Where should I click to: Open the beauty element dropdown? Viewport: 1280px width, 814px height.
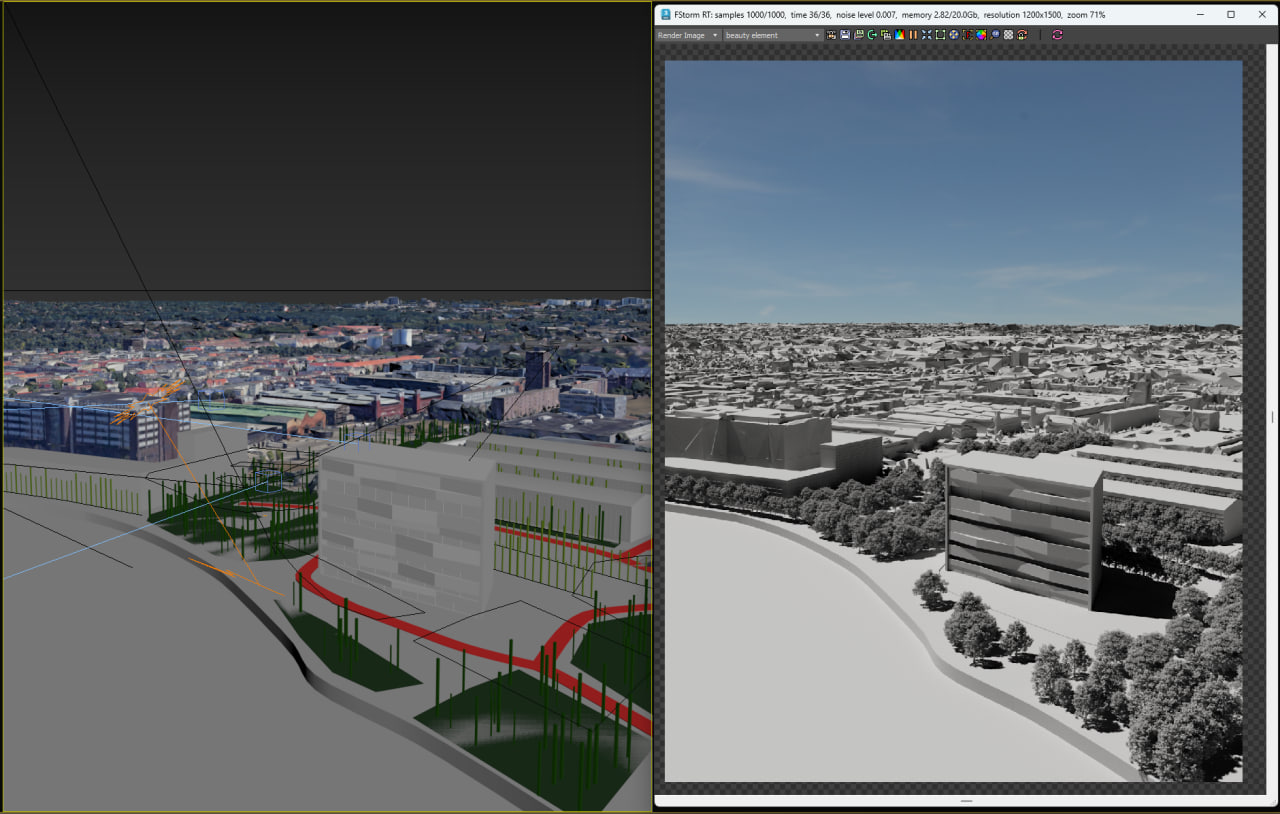point(773,35)
